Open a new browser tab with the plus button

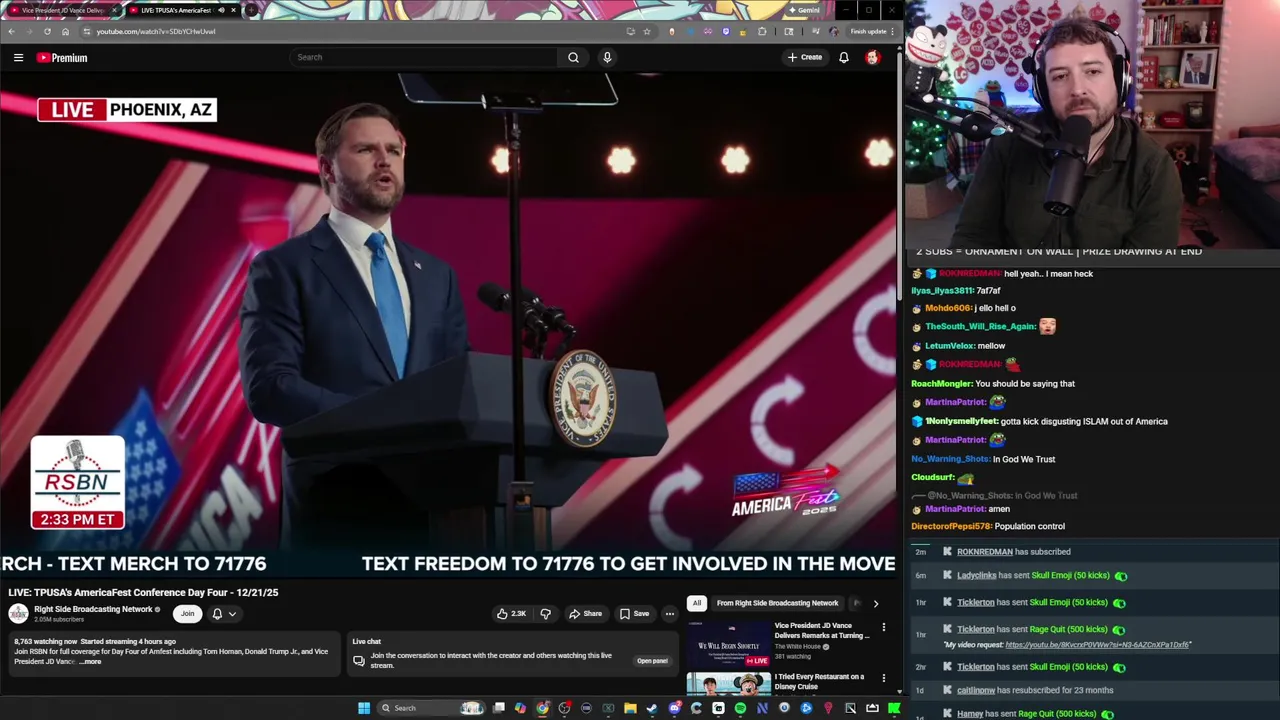coord(252,10)
